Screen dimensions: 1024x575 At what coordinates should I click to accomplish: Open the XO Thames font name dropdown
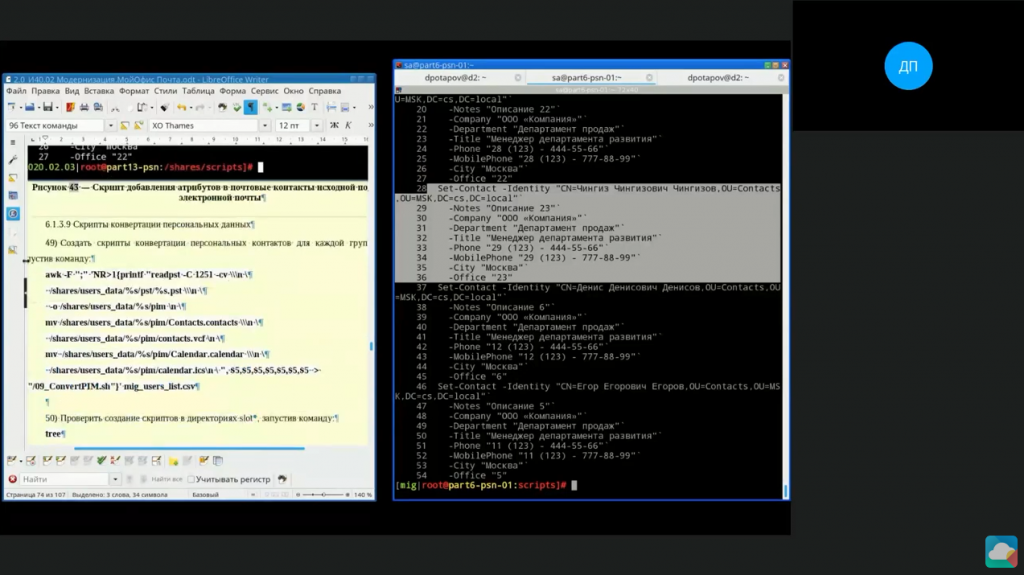(265, 125)
